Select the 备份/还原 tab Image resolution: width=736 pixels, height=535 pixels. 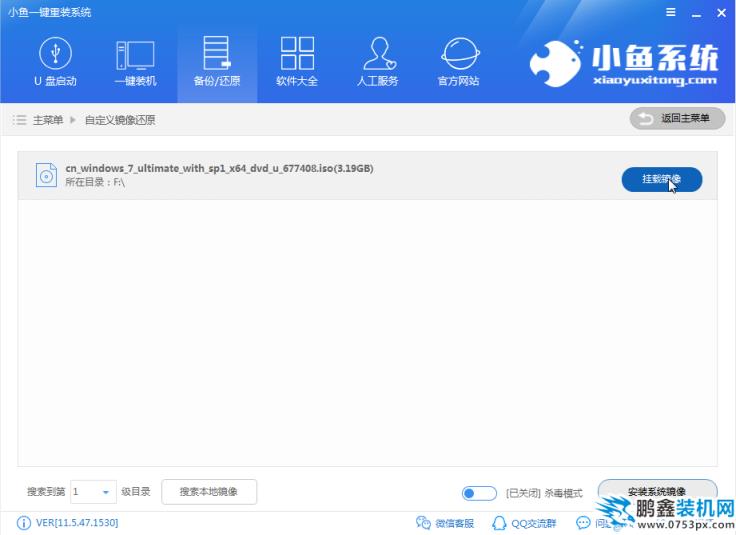click(217, 62)
